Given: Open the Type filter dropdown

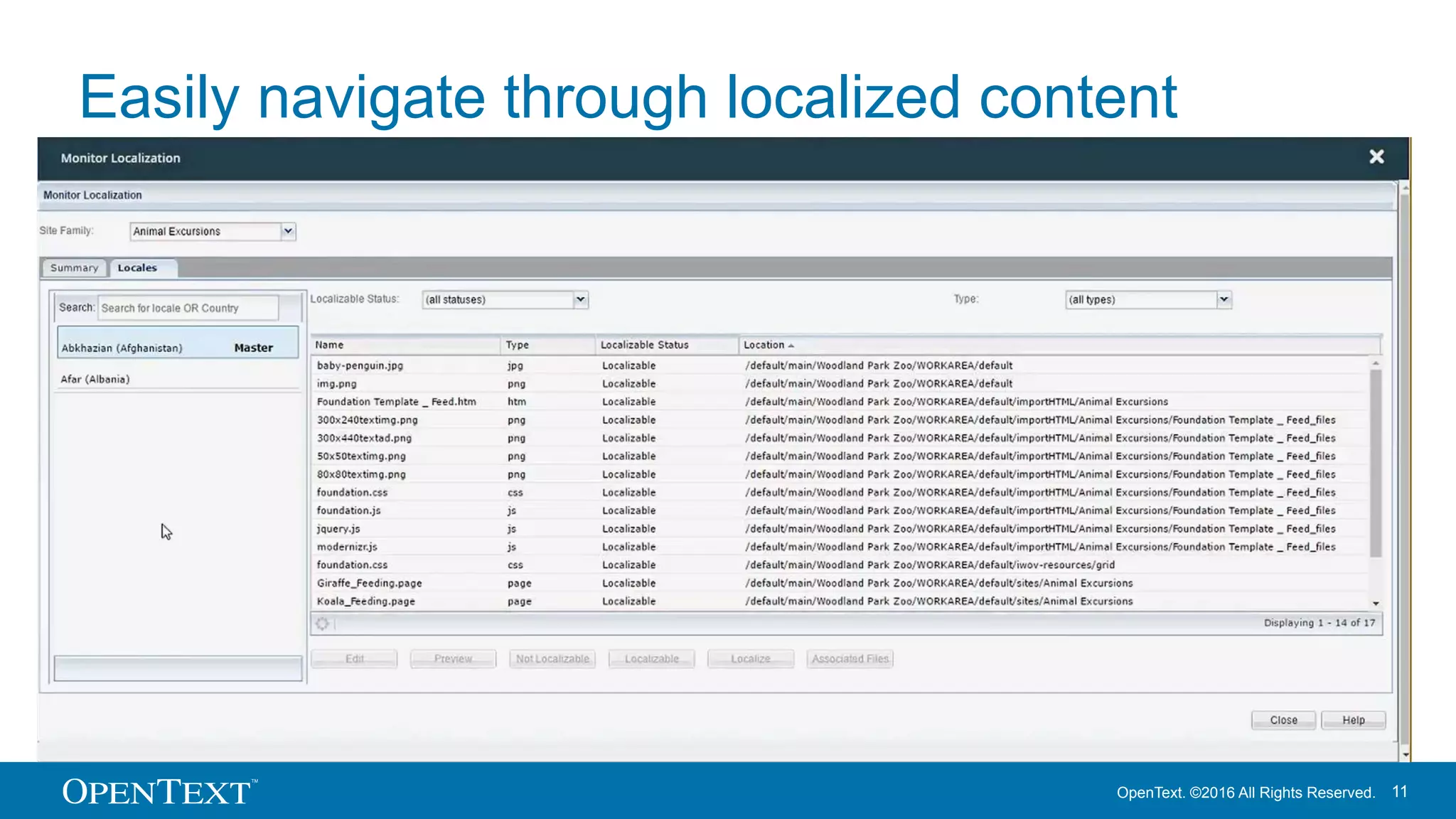Looking at the screenshot, I should [x=1224, y=299].
